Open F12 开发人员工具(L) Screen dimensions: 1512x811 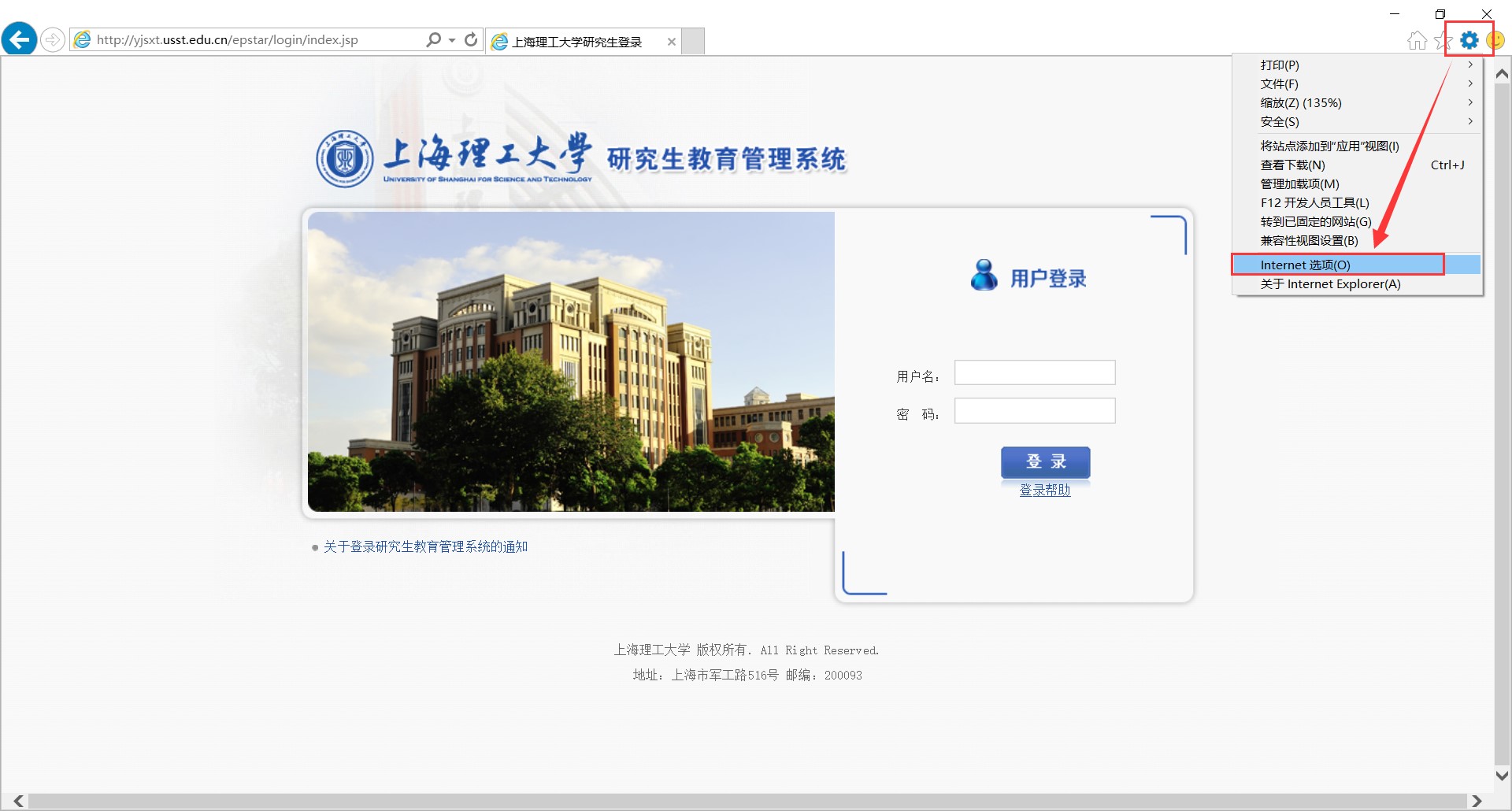(1356, 202)
